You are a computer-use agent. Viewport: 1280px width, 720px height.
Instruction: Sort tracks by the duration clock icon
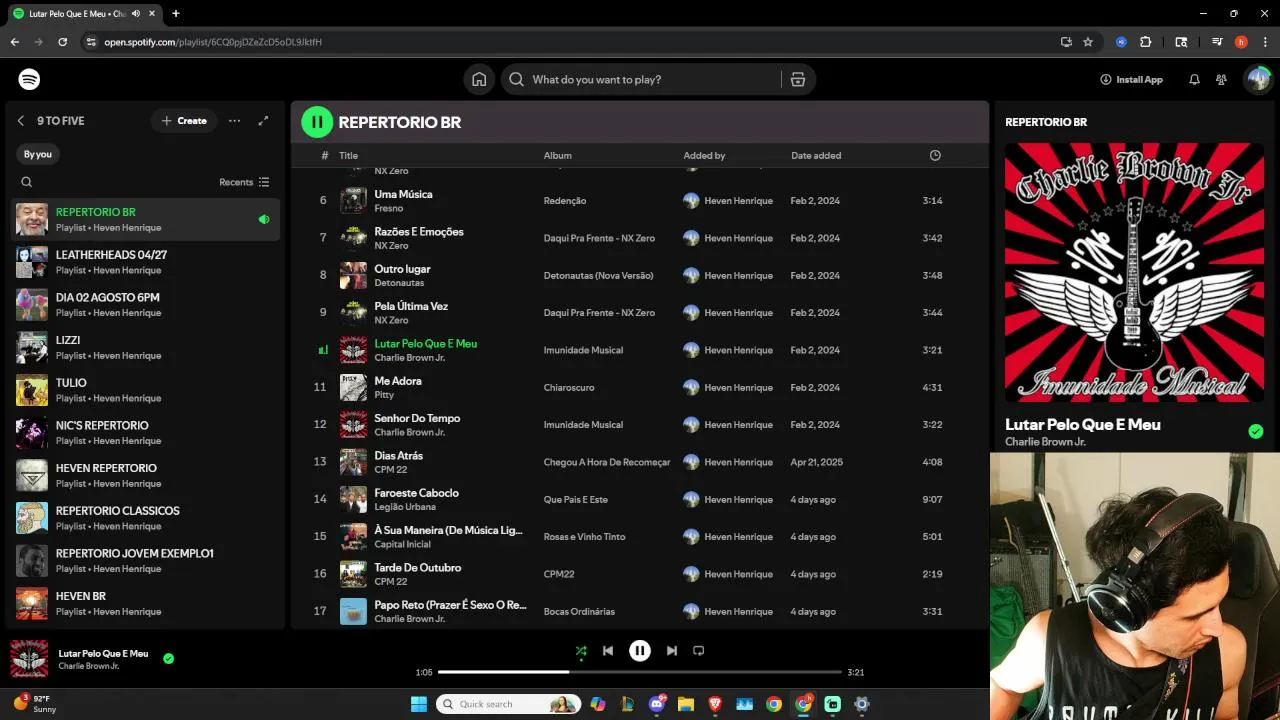935,155
